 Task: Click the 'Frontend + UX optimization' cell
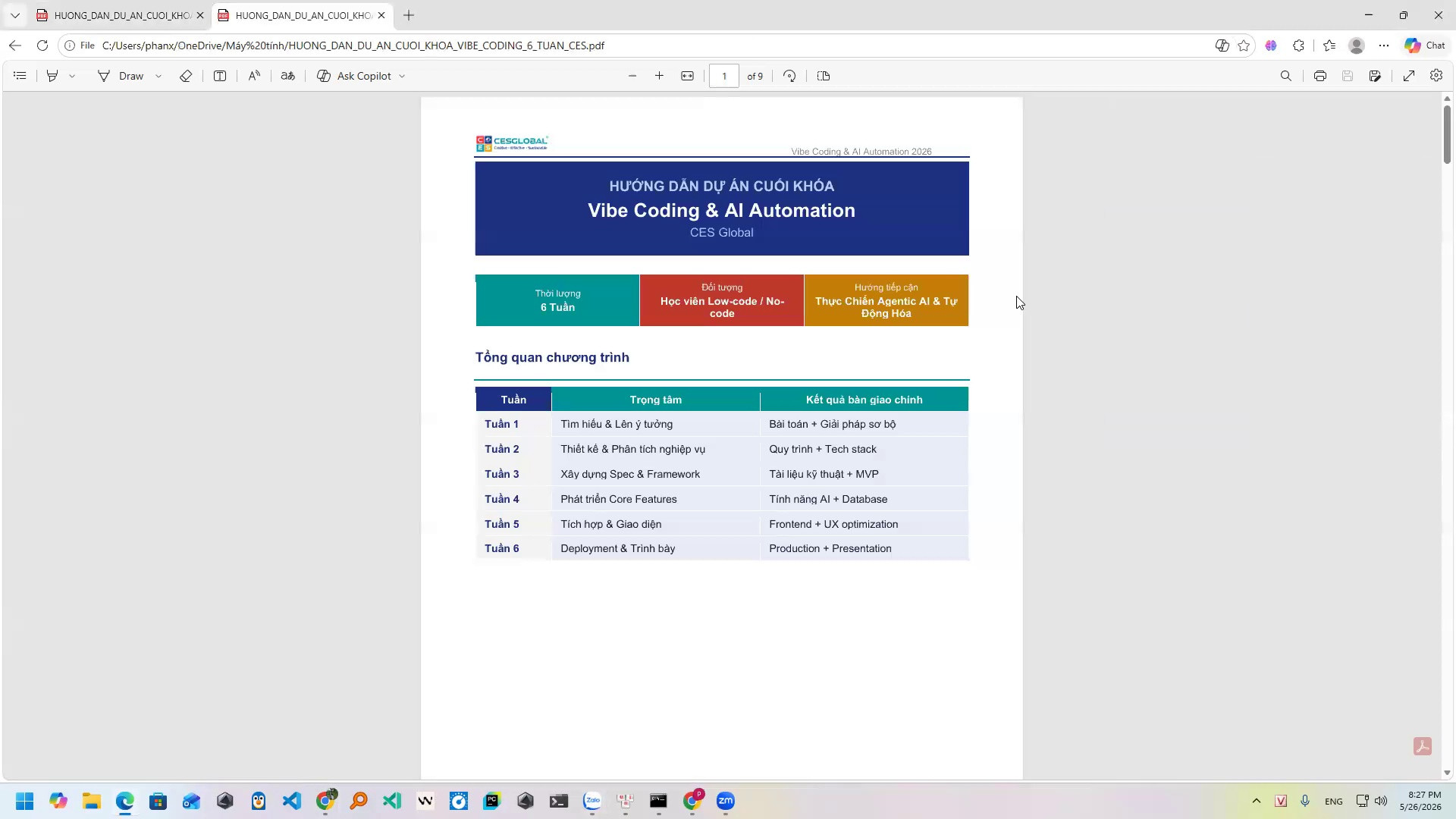coord(864,524)
